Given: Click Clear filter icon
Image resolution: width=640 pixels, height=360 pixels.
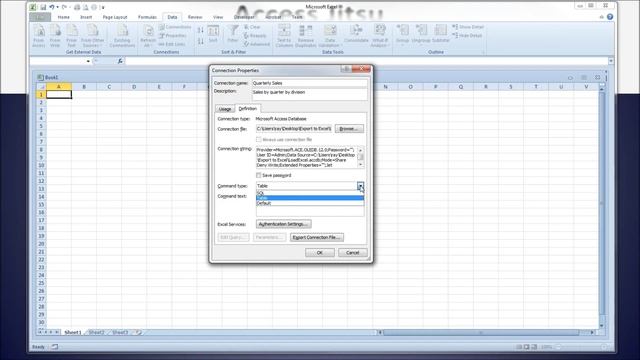Looking at the screenshot, I should 252,27.
